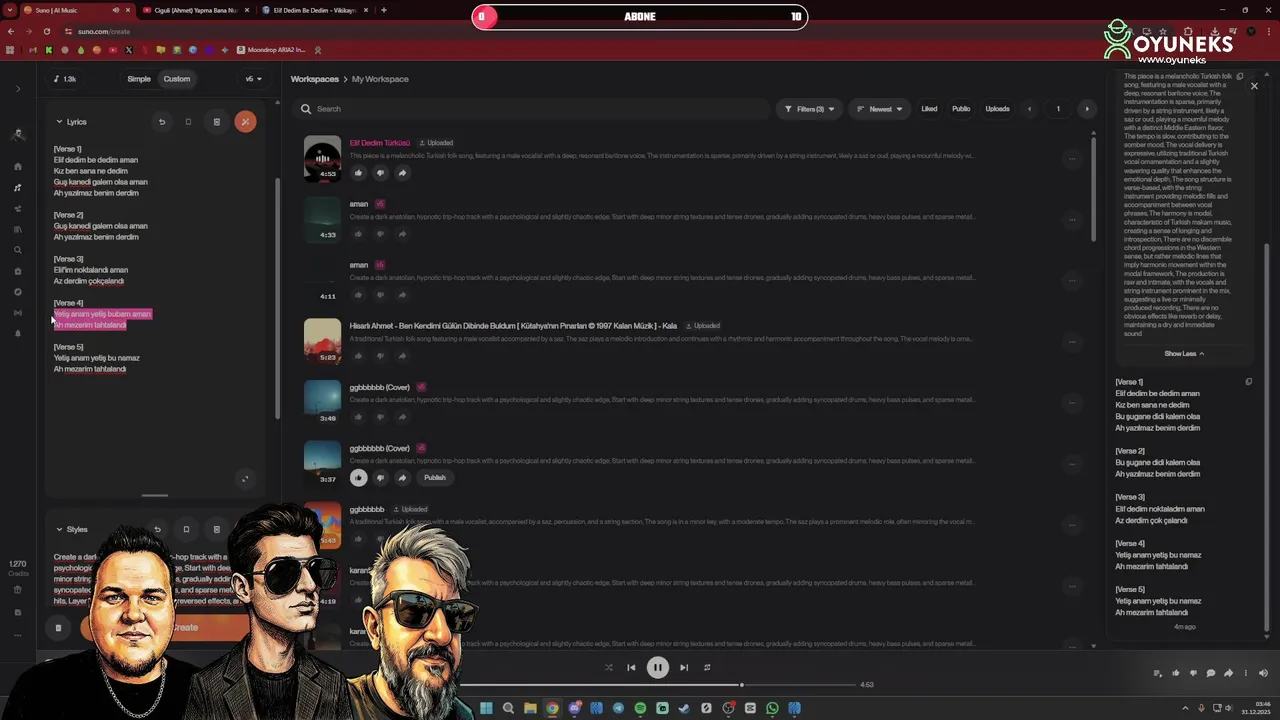Seek in the player progress bar
Screen dimensions: 1280x720
pyautogui.click(x=657, y=685)
